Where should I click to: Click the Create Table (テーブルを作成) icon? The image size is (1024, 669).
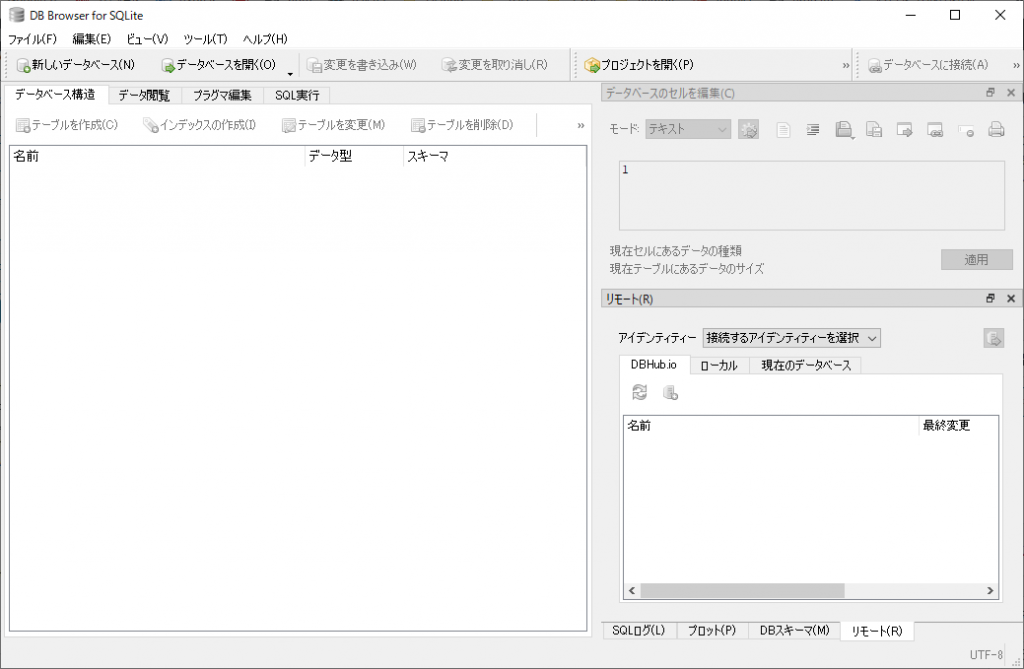(x=23, y=125)
